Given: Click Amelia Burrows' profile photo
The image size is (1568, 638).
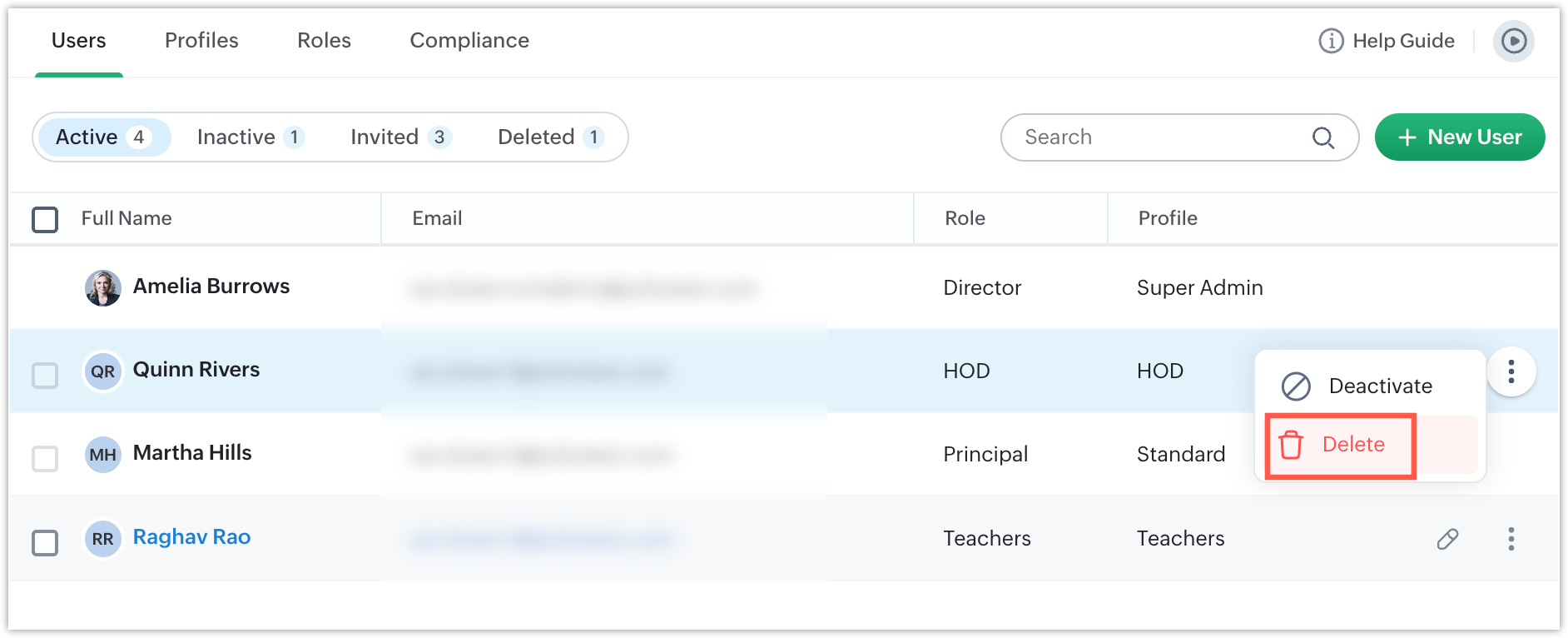Looking at the screenshot, I should point(103,287).
